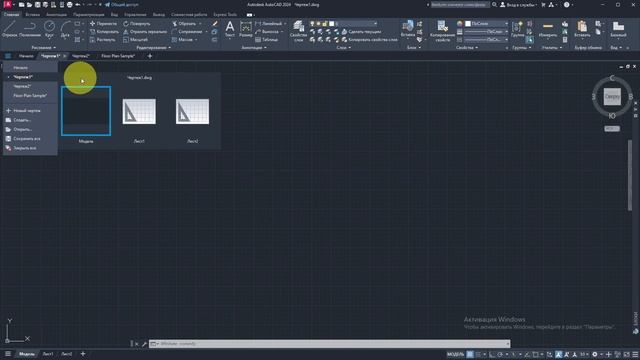Select the Line (Отрезок) tool
This screenshot has width=640, height=360.
(9, 29)
